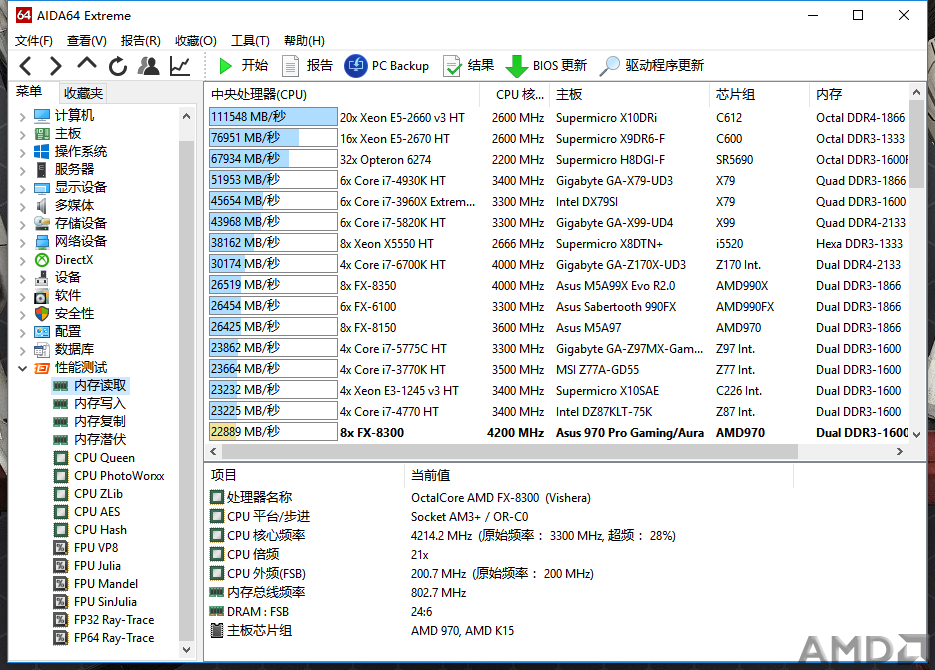Image resolution: width=935 pixels, height=670 pixels.
Task: Select the FPU Julia benchmark
Action: pos(87,566)
